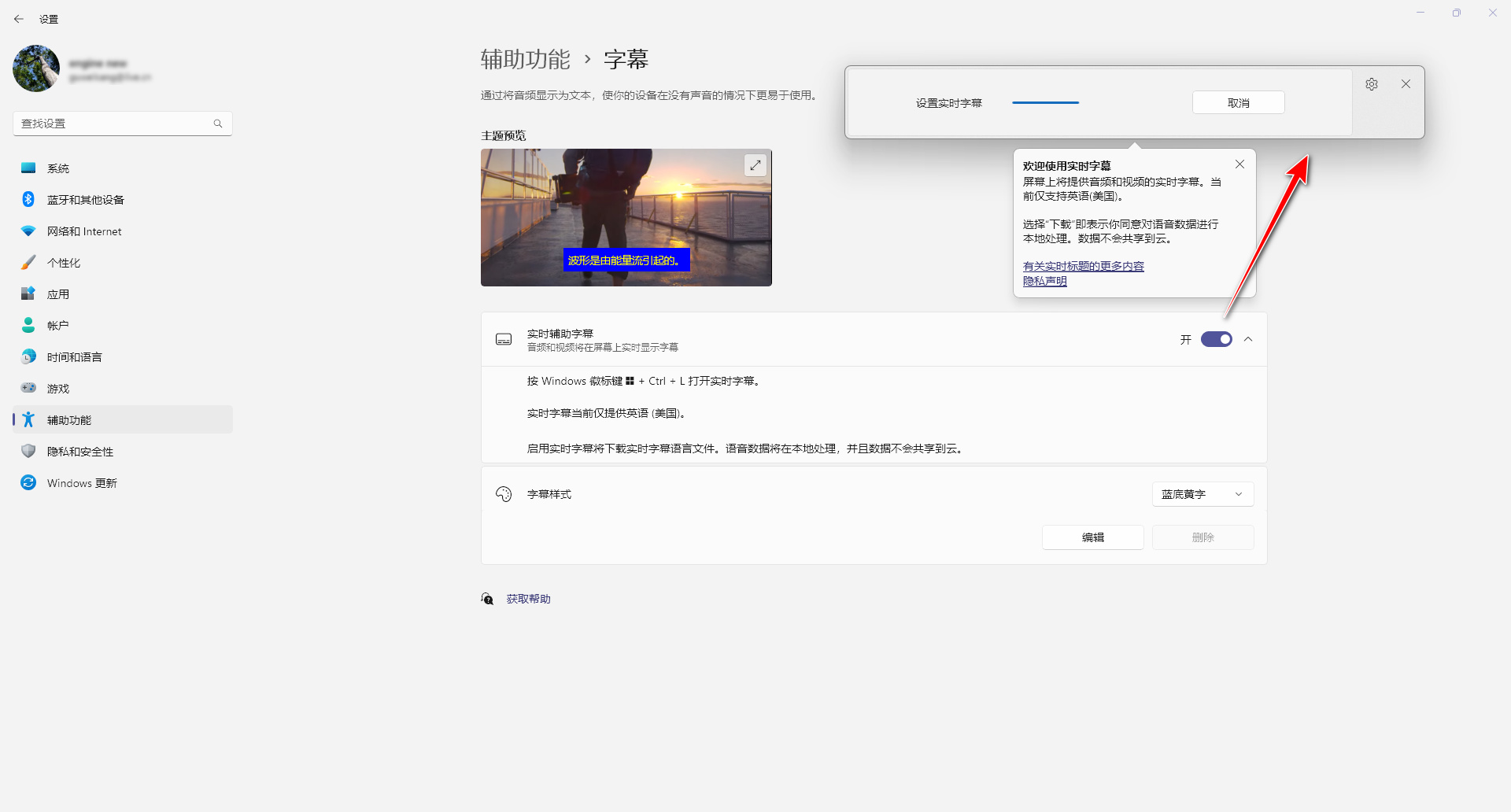Click the search magnifier icon
The image size is (1511, 812).
coord(218,124)
